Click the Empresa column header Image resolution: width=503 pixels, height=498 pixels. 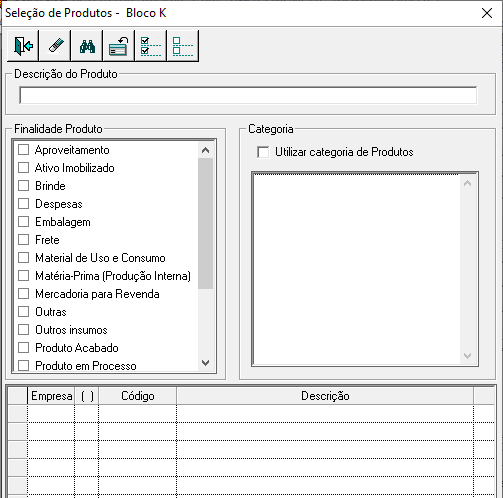(51, 396)
